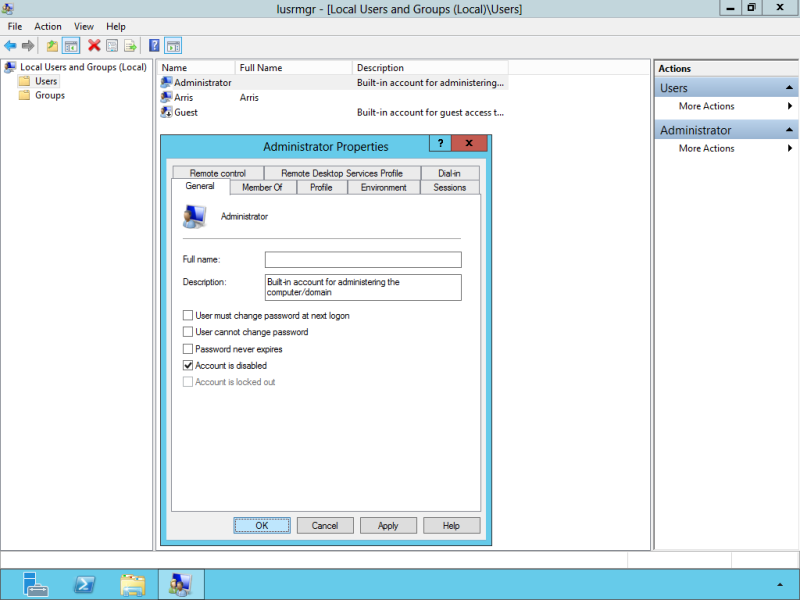Click the Back arrow in the toolbar
This screenshot has height=600, width=800.
pyautogui.click(x=10, y=46)
